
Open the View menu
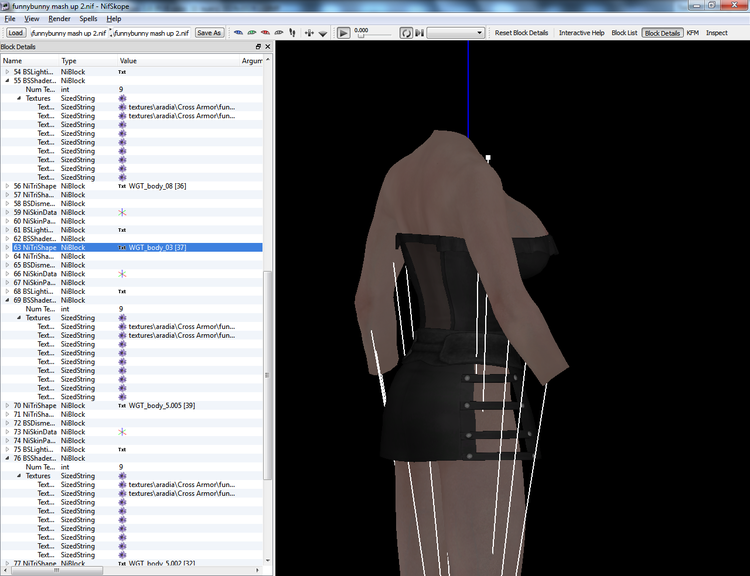coord(32,19)
